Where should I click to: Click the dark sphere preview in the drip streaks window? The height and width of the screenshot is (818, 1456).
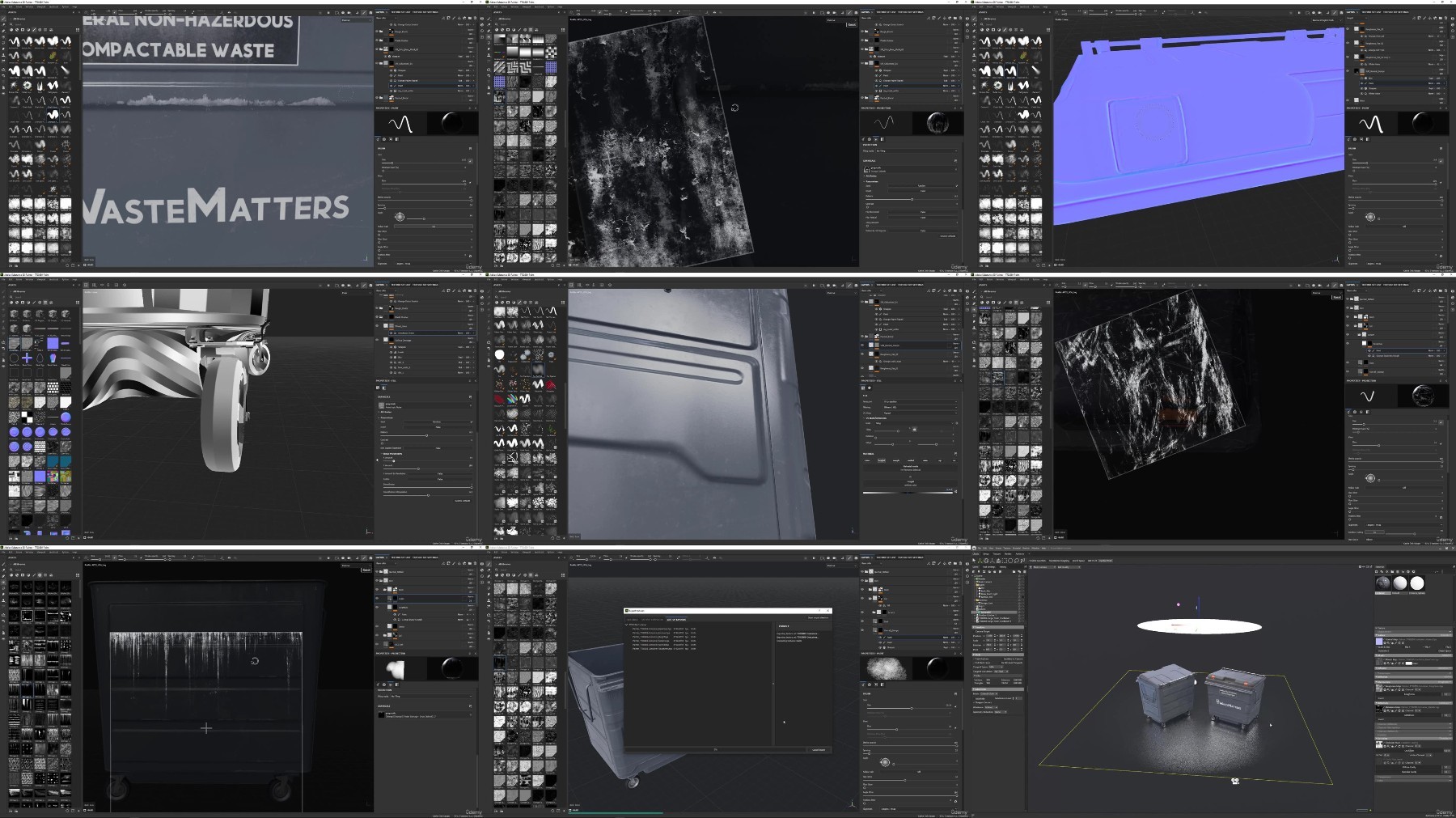pyautogui.click(x=452, y=668)
